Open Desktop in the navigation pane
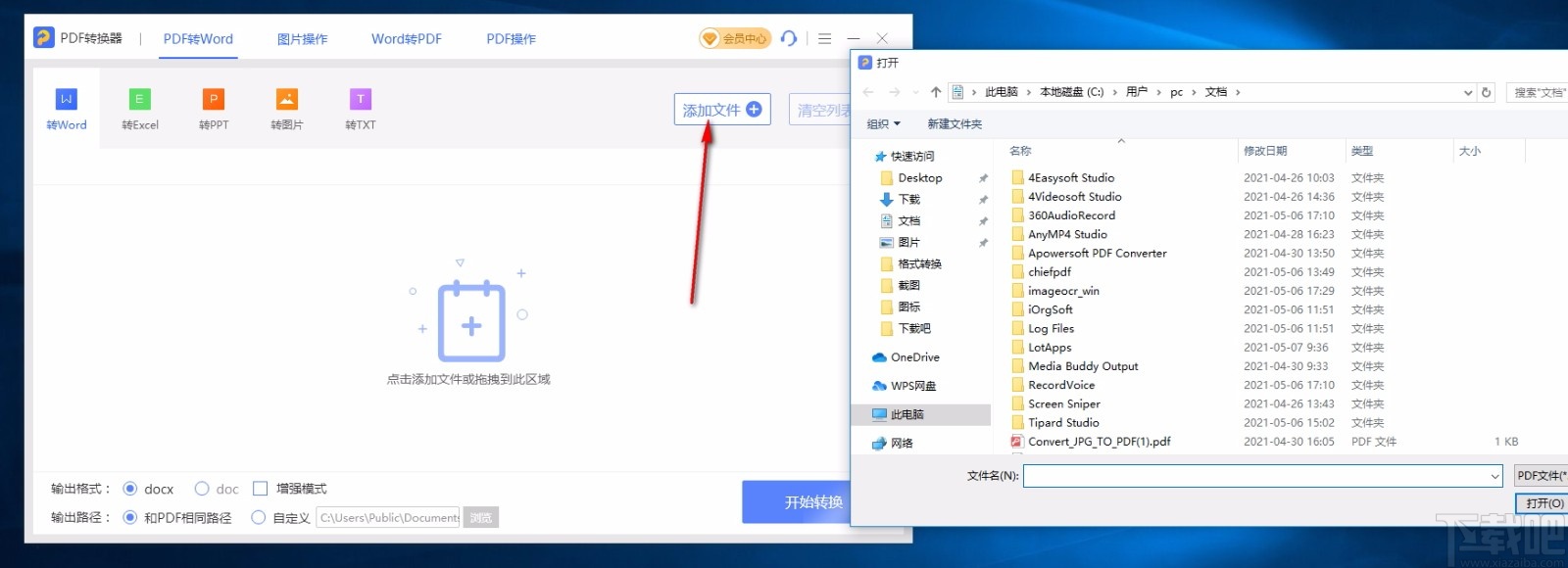The width and height of the screenshot is (1568, 568). click(920, 178)
